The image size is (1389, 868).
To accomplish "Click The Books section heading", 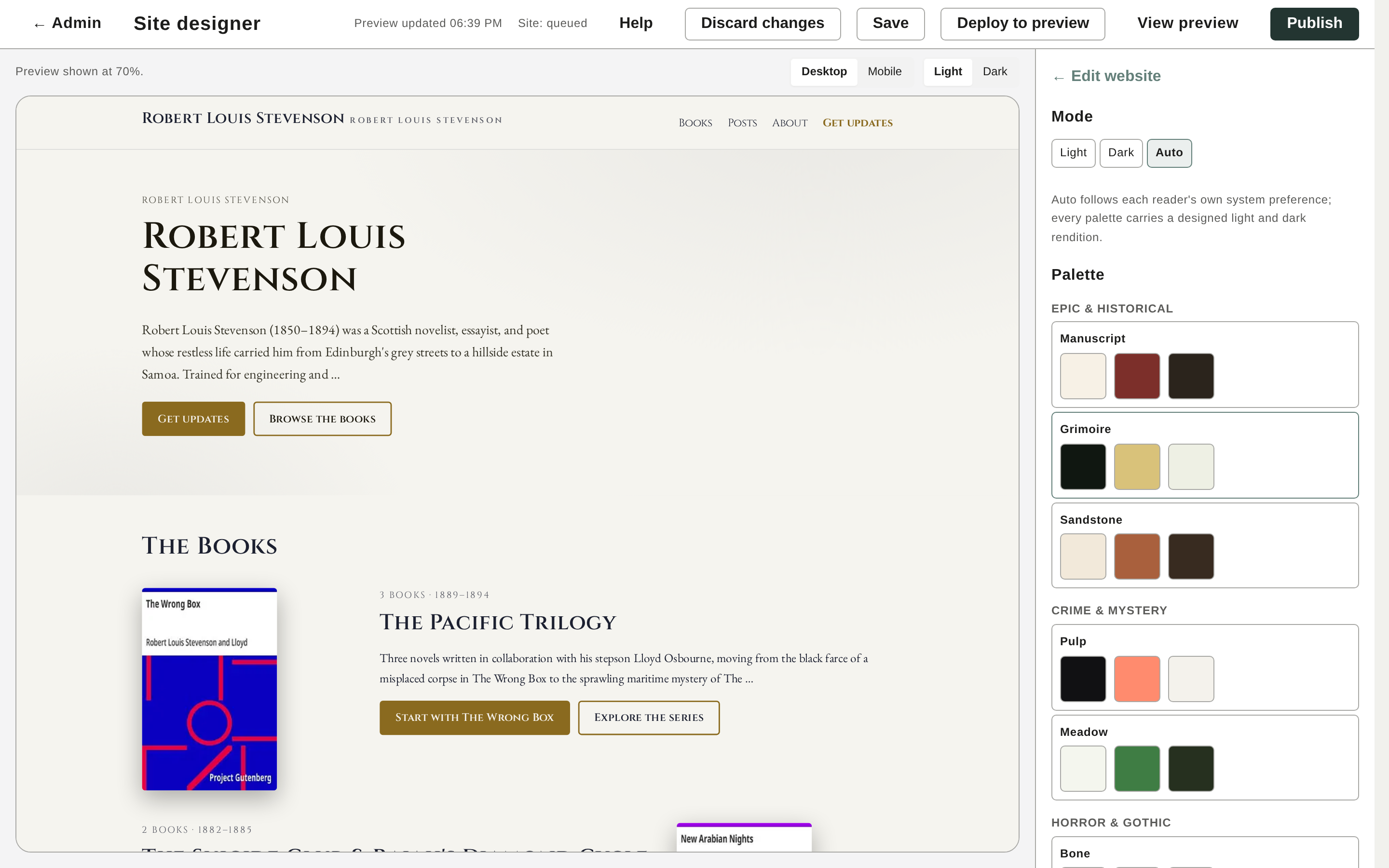I will point(209,546).
